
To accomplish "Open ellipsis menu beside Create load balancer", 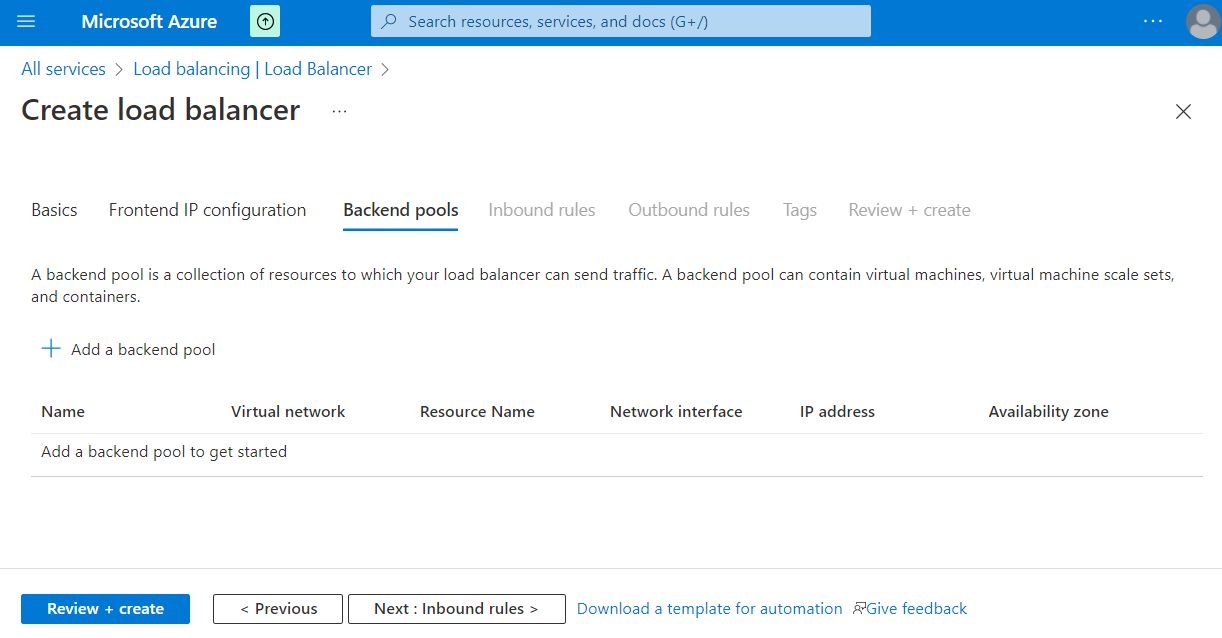I will [340, 111].
